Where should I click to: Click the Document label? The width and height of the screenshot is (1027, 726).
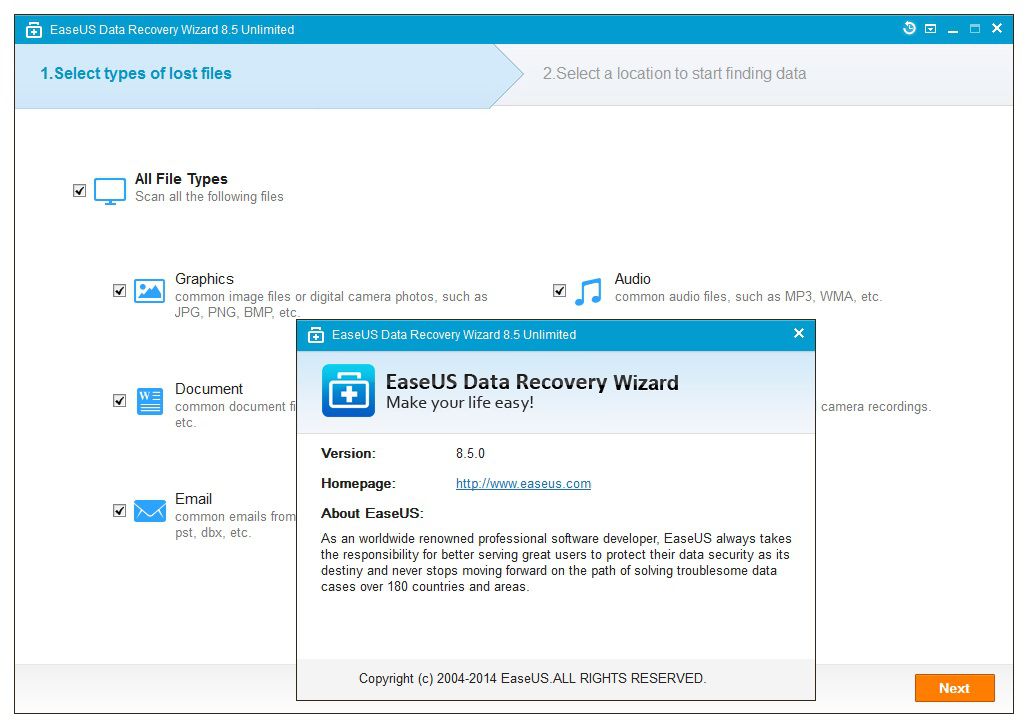click(209, 389)
